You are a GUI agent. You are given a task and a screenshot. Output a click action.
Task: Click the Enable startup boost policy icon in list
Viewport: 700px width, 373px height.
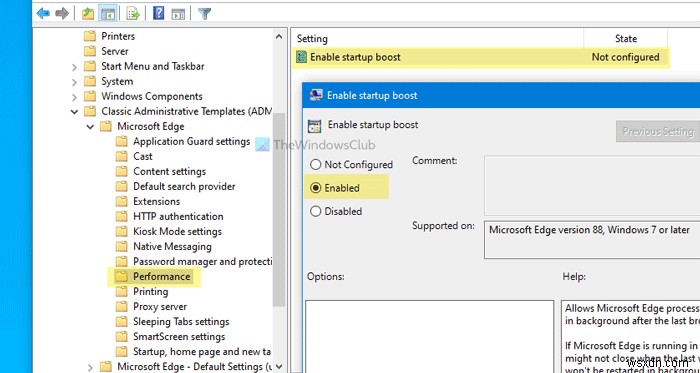[302, 57]
